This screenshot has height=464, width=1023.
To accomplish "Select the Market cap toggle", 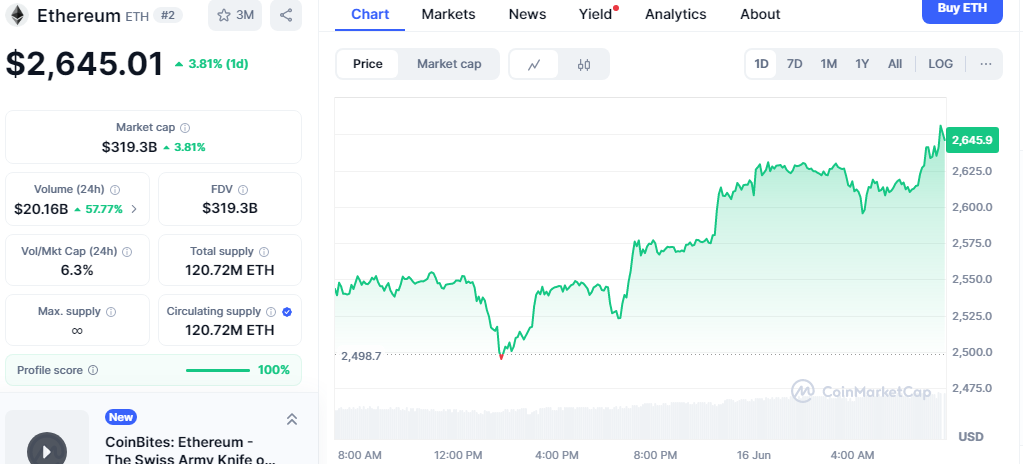I will (x=449, y=64).
